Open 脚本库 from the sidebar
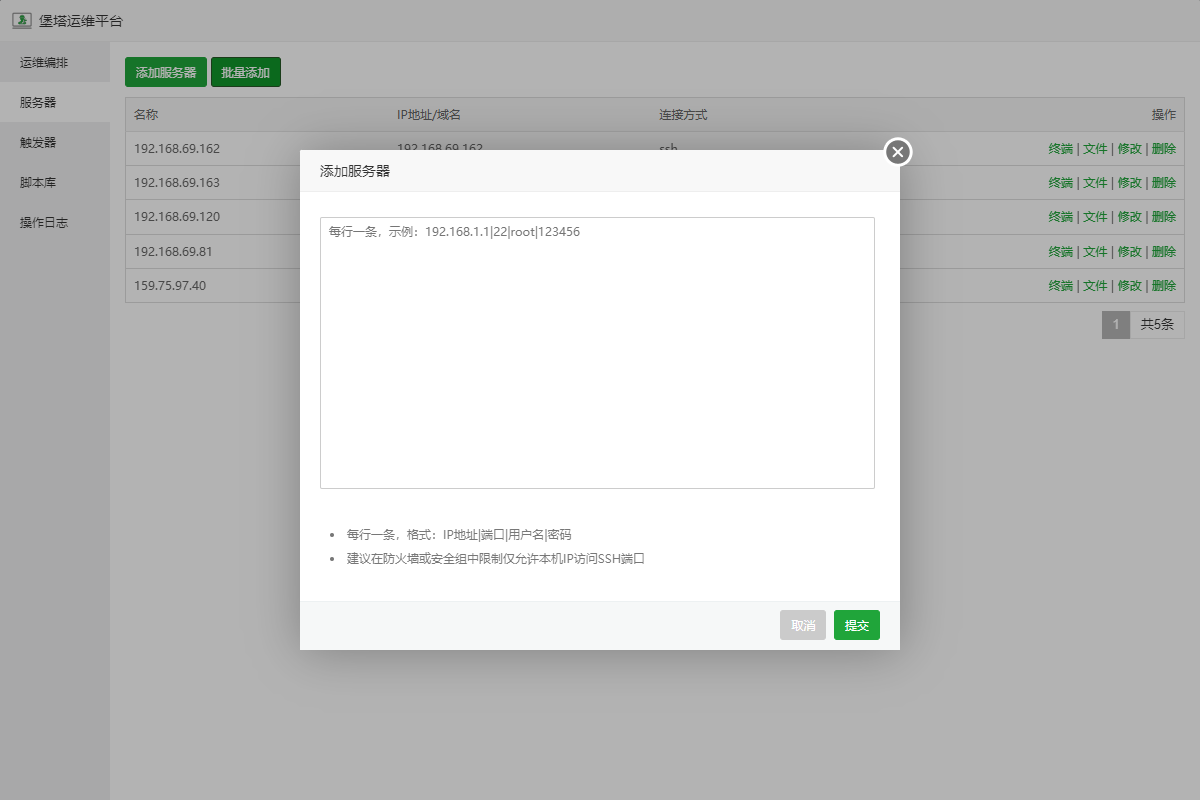 [38, 182]
